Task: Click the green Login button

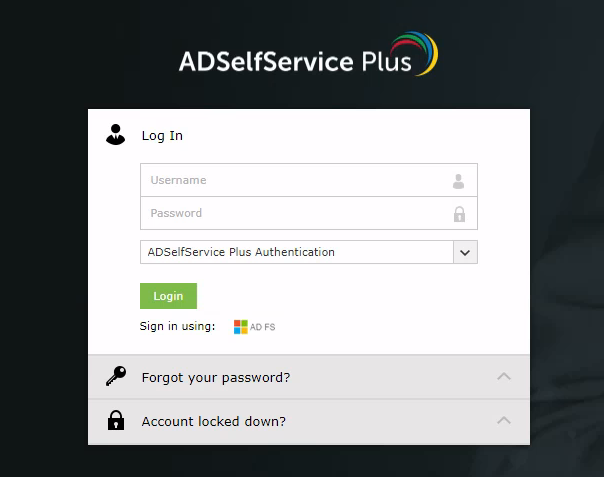Action: [x=168, y=296]
